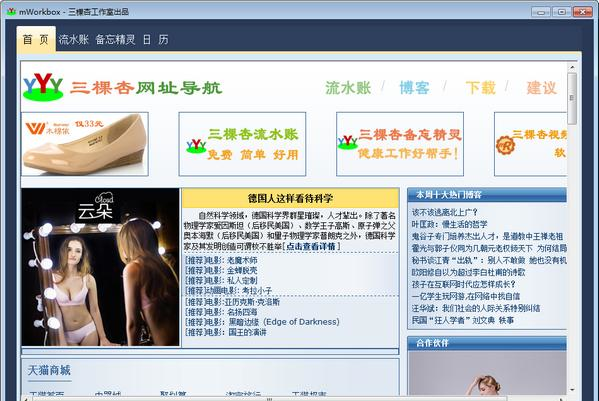Viewport: 599px width, 401px height.
Task: Open the beige shoe advertisement banner
Action: tap(85, 144)
